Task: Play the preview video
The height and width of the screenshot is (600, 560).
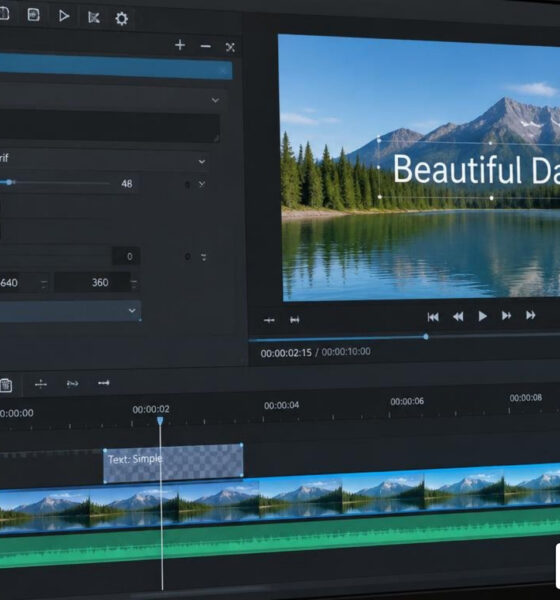Action: pos(482,316)
